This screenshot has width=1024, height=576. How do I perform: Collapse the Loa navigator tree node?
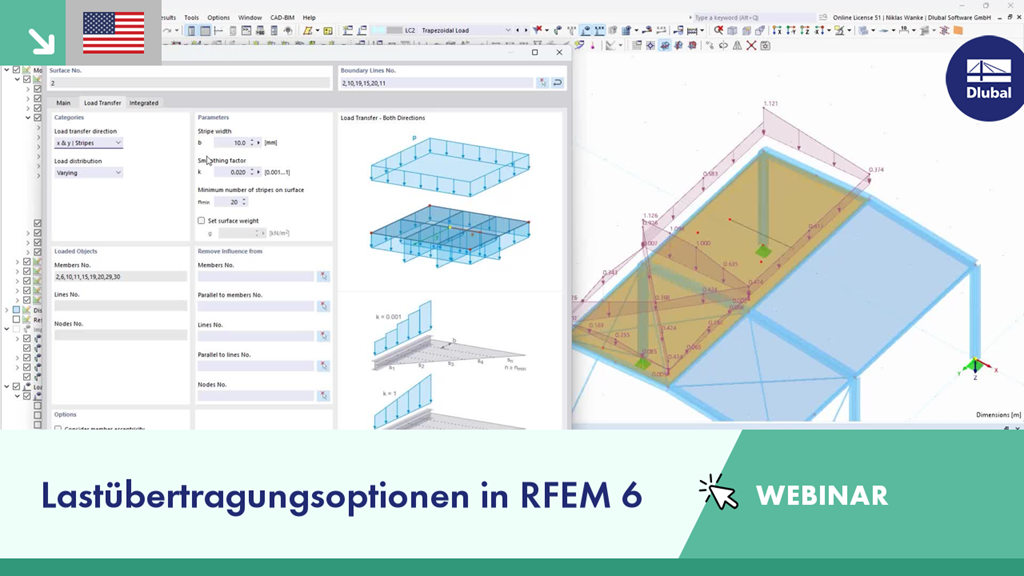[x=7, y=387]
